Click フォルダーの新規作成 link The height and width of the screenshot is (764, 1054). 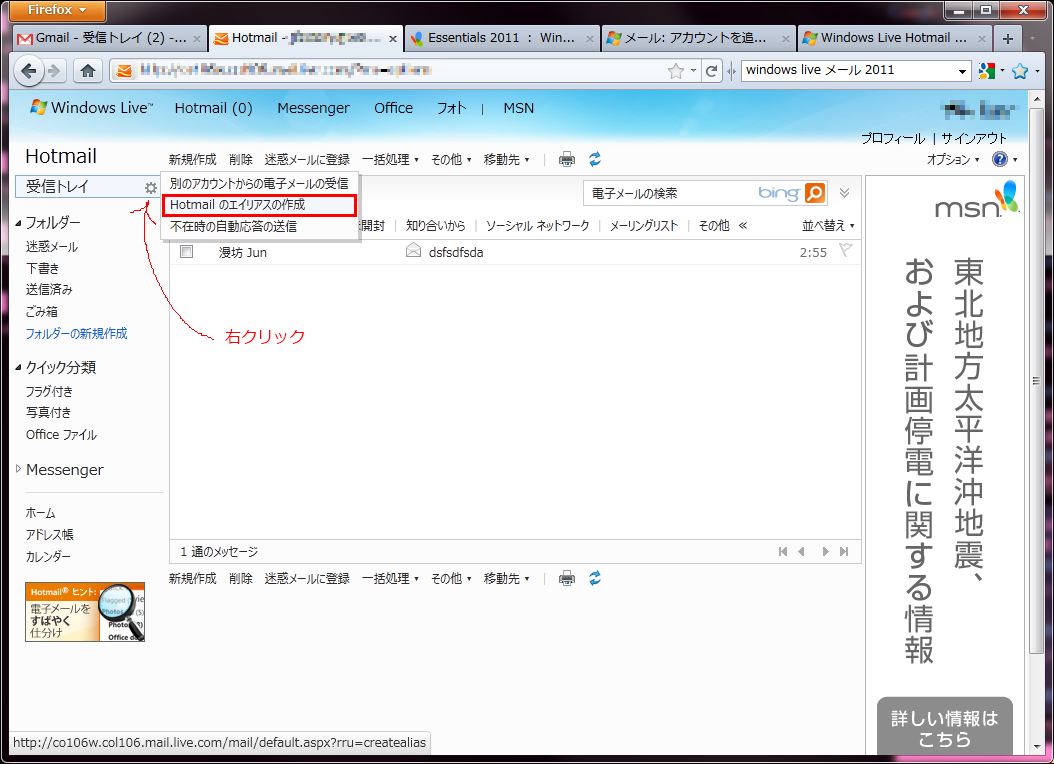[x=76, y=333]
